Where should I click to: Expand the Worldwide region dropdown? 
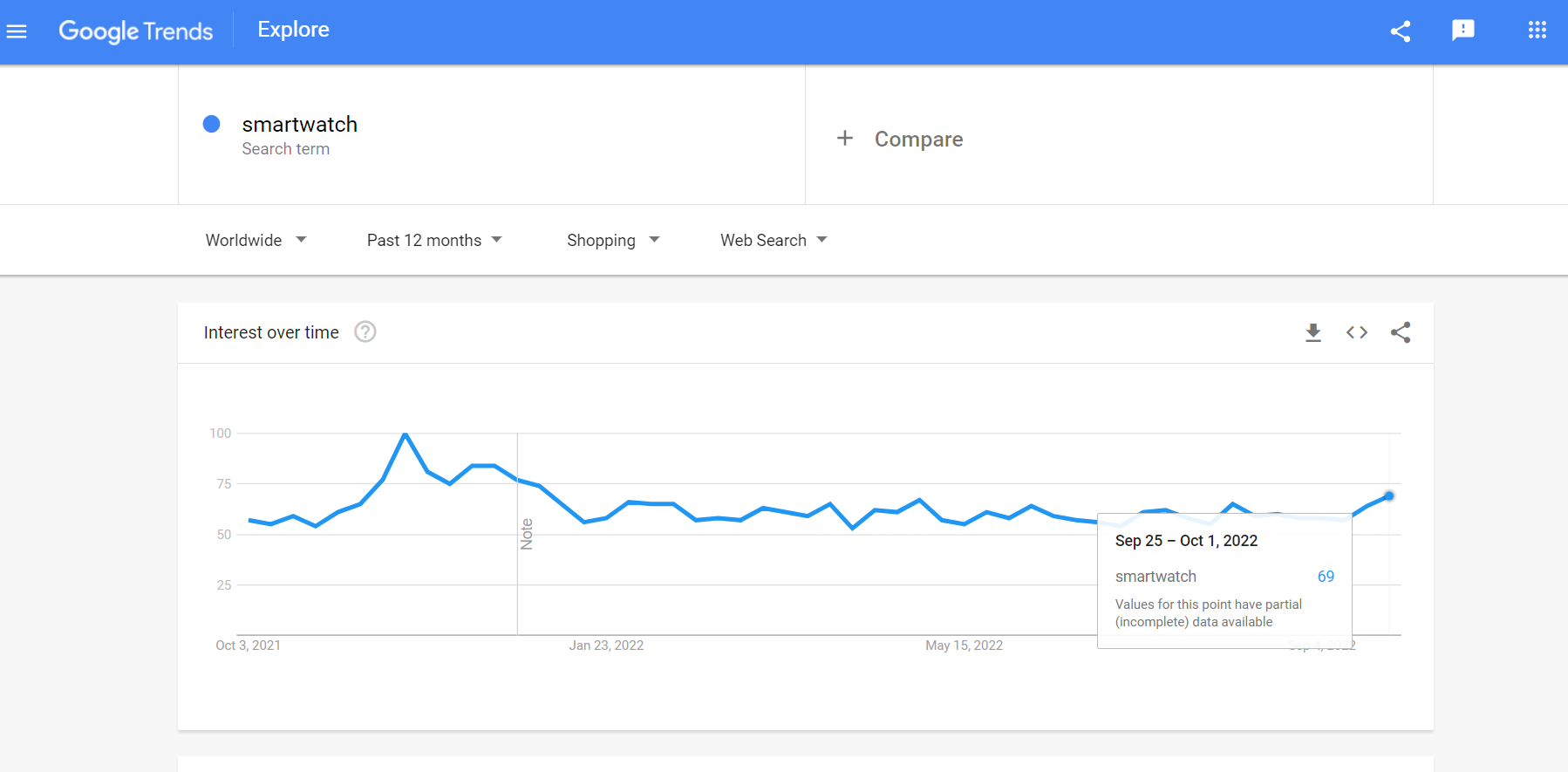click(x=256, y=240)
